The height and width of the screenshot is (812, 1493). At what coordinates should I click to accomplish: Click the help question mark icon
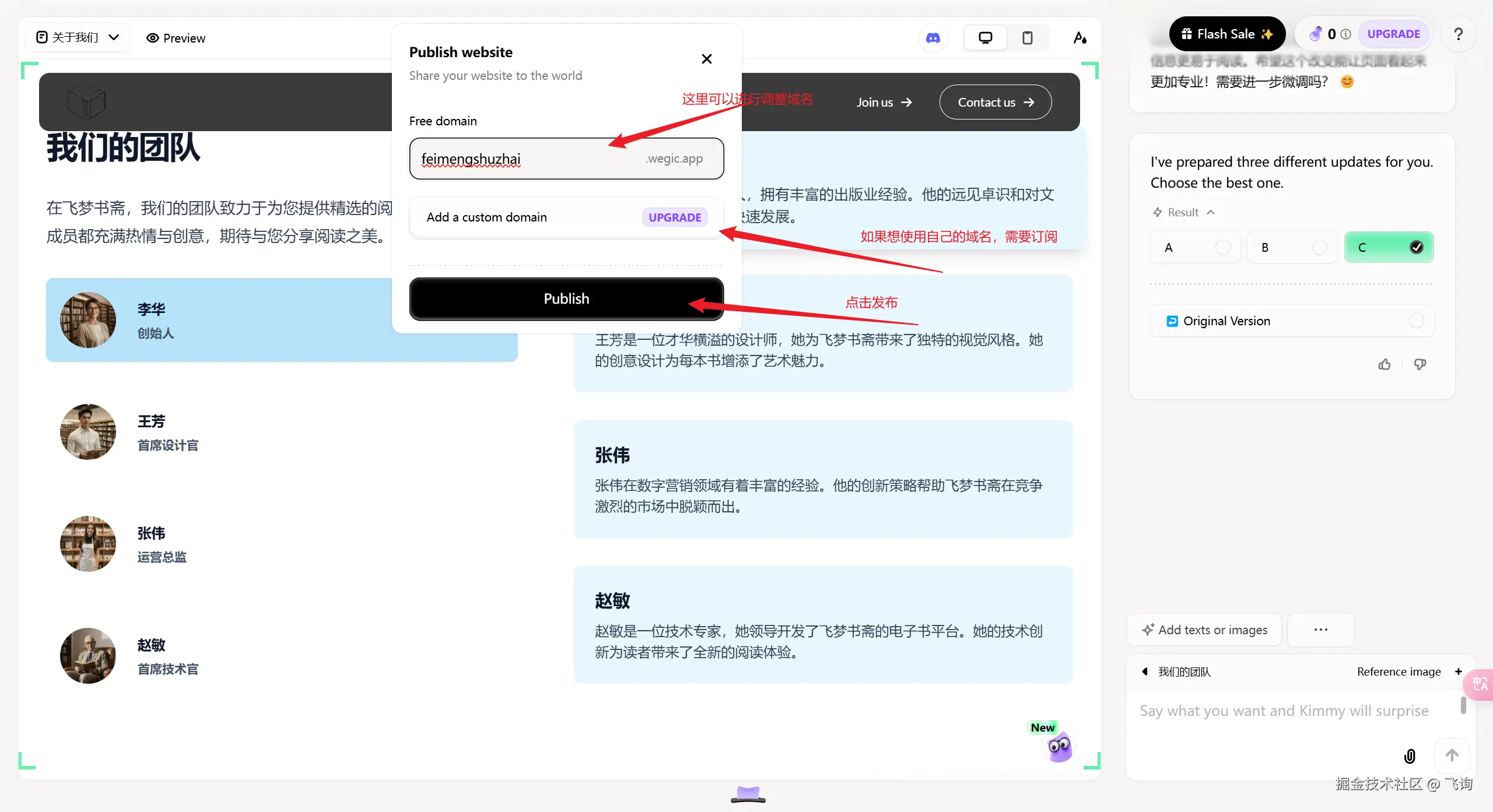(x=1458, y=34)
